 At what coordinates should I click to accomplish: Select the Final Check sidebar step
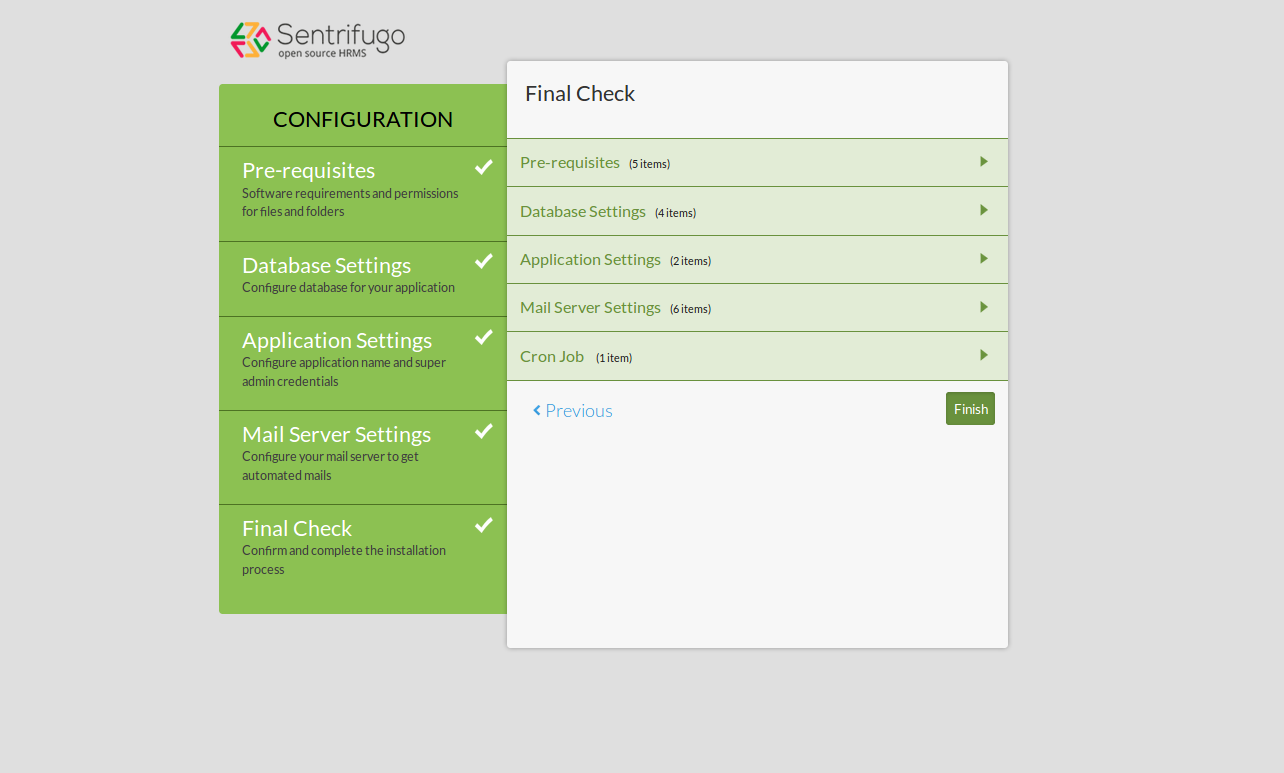click(297, 529)
